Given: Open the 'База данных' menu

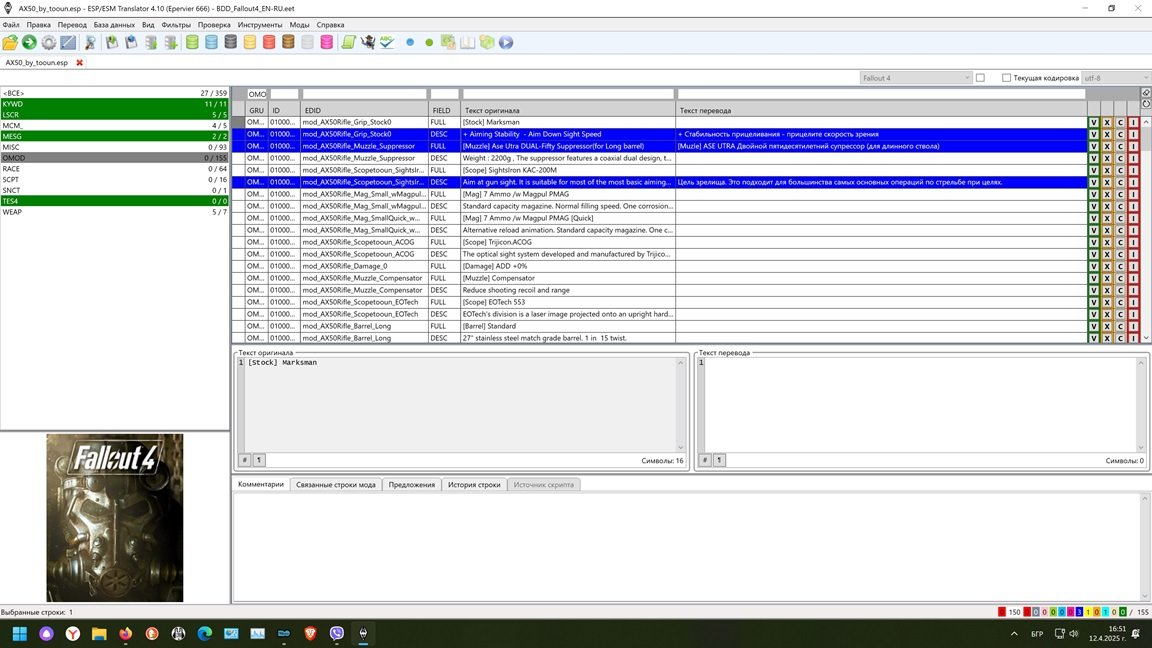Looking at the screenshot, I should coord(114,24).
